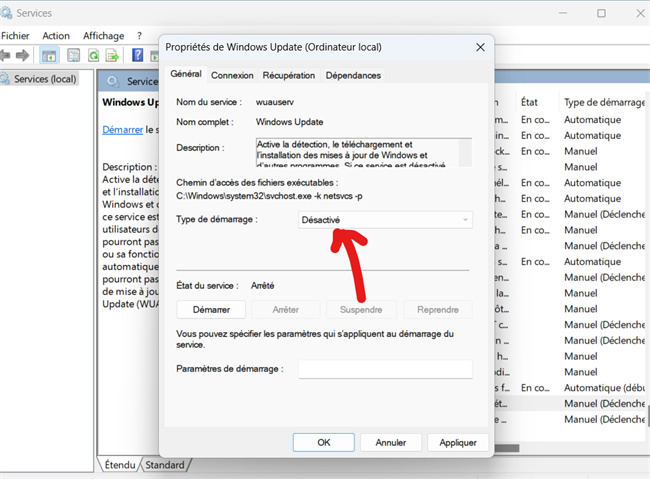The image size is (650, 479).
Task: Click the Back arrow in Services toolbar
Action: pyautogui.click(x=5, y=55)
